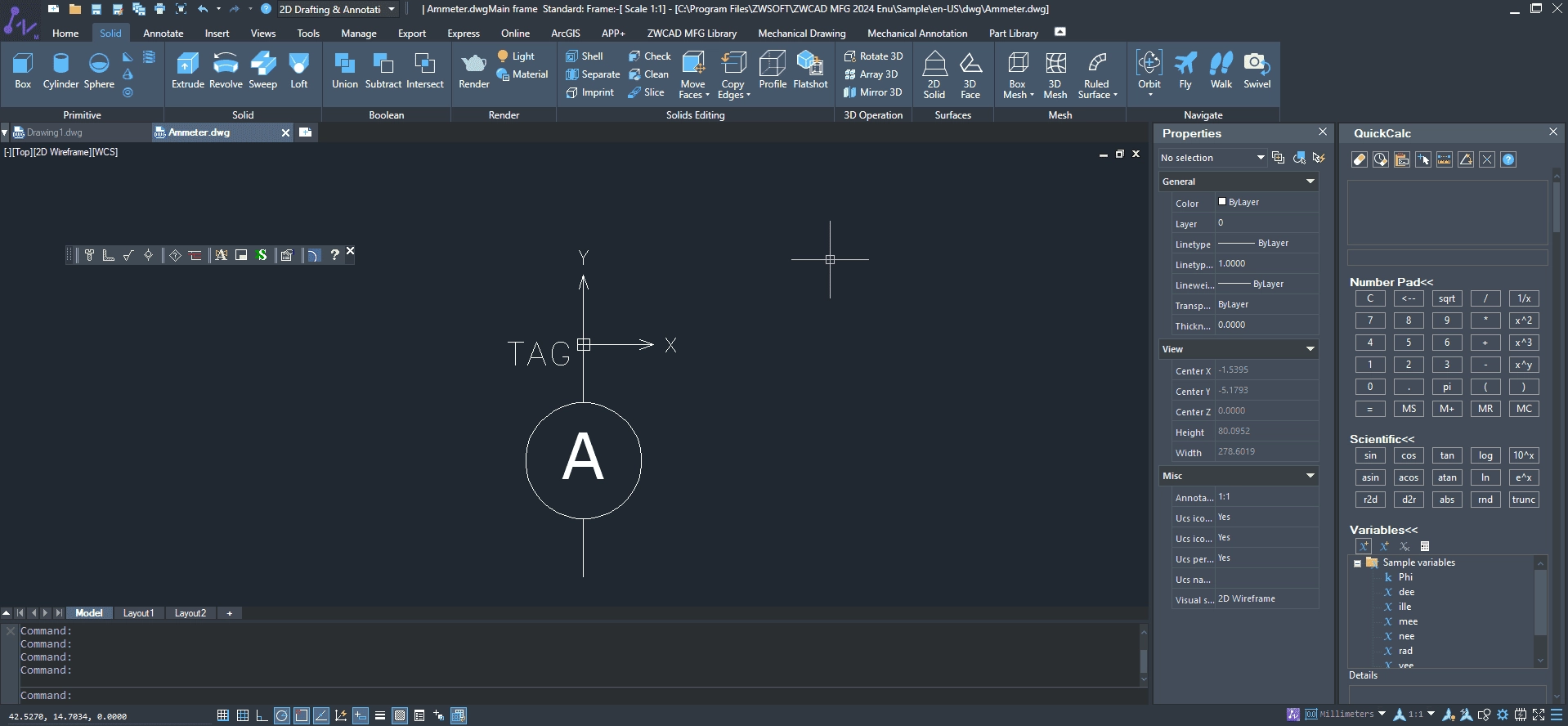Viewport: 1568px width, 726px height.
Task: Choose the Intersect boolean tool
Action: (425, 71)
